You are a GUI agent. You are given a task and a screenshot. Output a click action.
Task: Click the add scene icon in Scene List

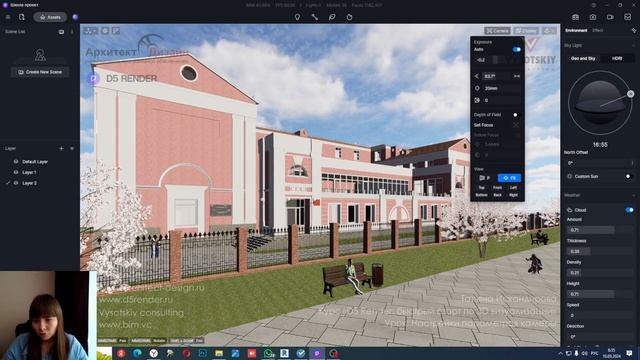tap(61, 31)
